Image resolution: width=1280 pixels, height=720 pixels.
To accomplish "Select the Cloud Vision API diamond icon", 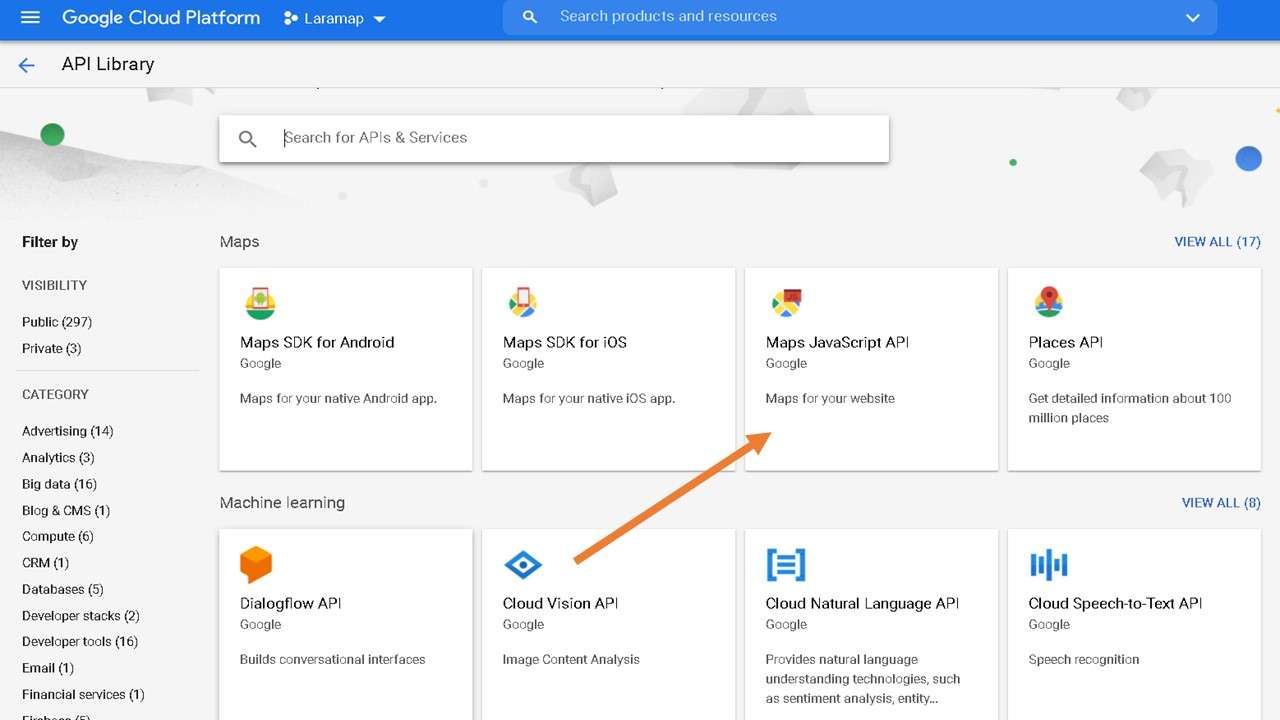I will click(x=523, y=564).
